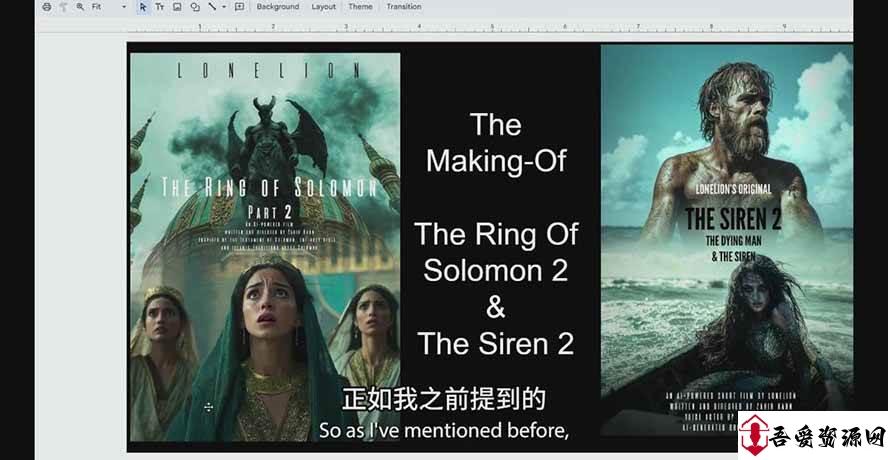Click the Zoom magnifier icon
Viewport: 888px width, 460px height.
tap(80, 7)
